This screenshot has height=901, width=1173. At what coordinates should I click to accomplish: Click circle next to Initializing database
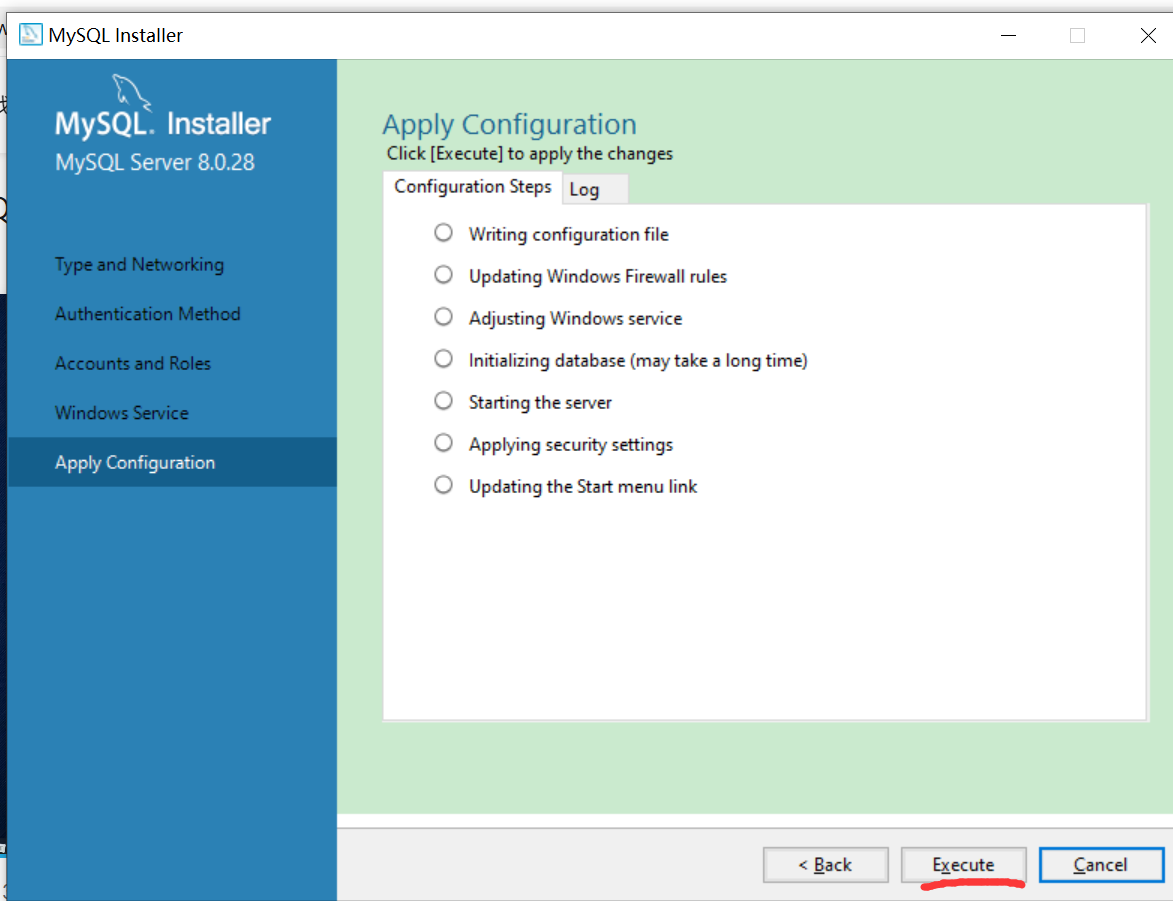coord(444,358)
